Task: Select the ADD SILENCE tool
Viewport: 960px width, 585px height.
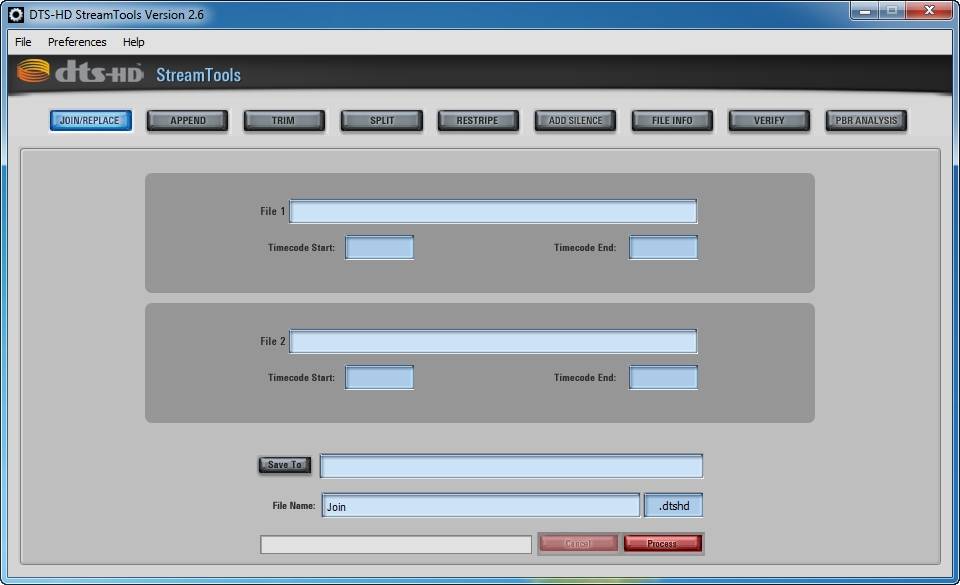Action: (x=575, y=121)
